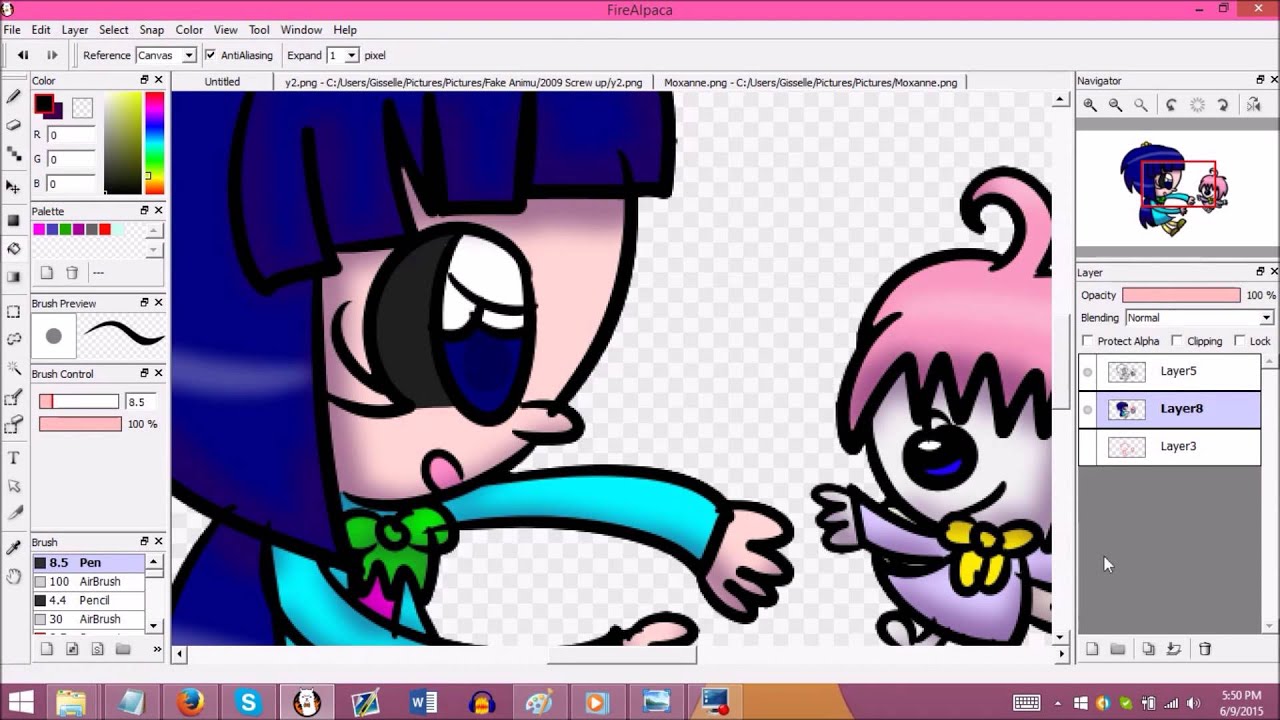Adjust the brush size slider
This screenshot has width=1280, height=720.
(79, 401)
